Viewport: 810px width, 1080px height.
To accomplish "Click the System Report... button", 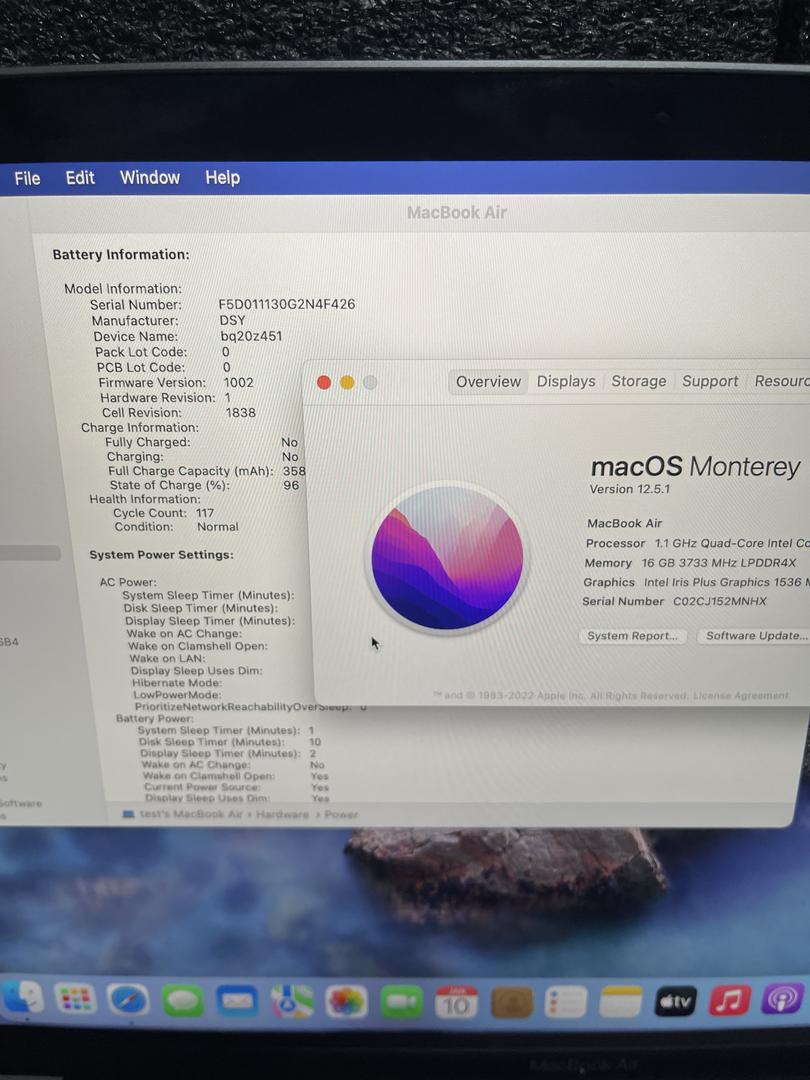I will (632, 636).
